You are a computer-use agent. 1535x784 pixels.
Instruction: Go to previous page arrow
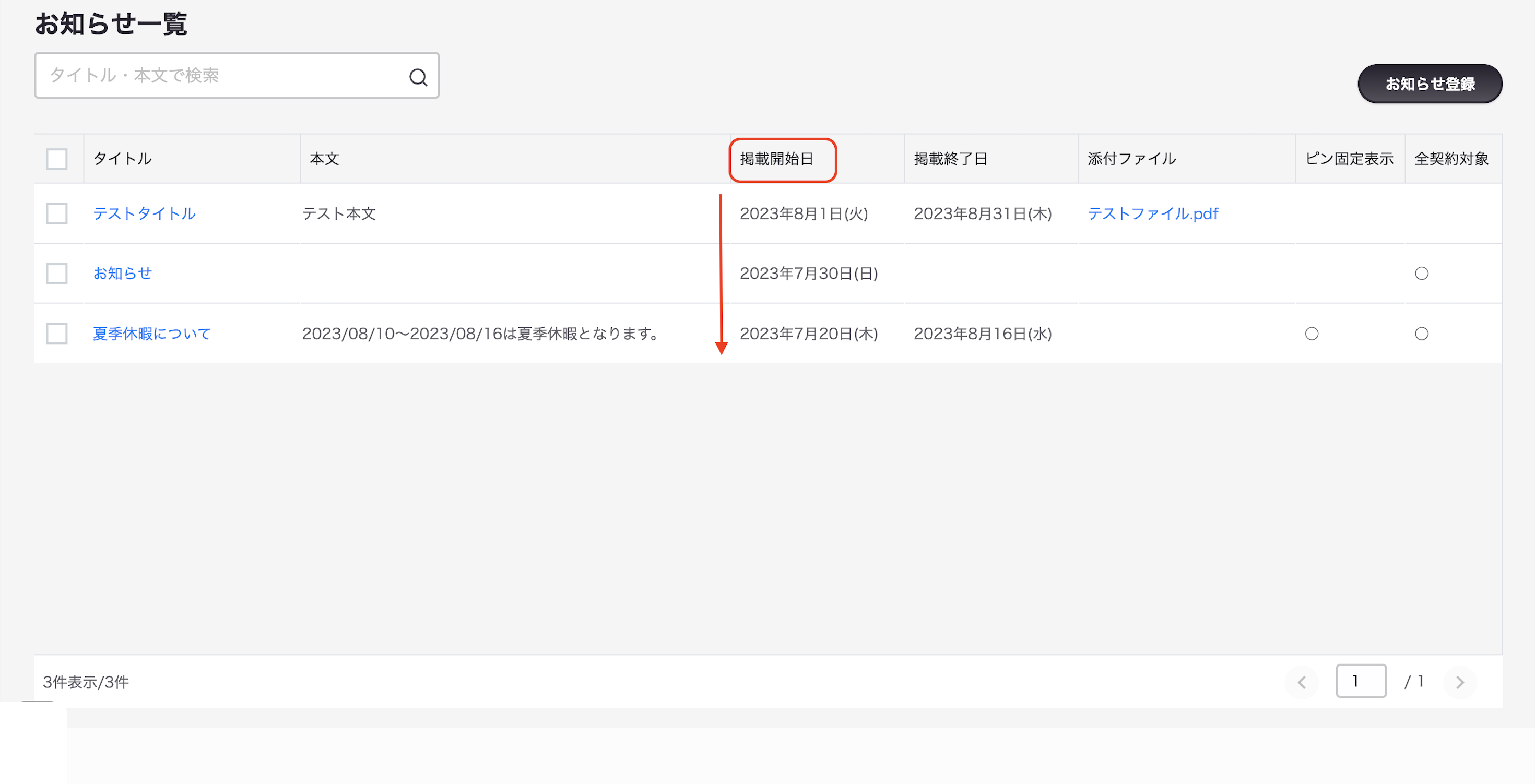(1302, 682)
